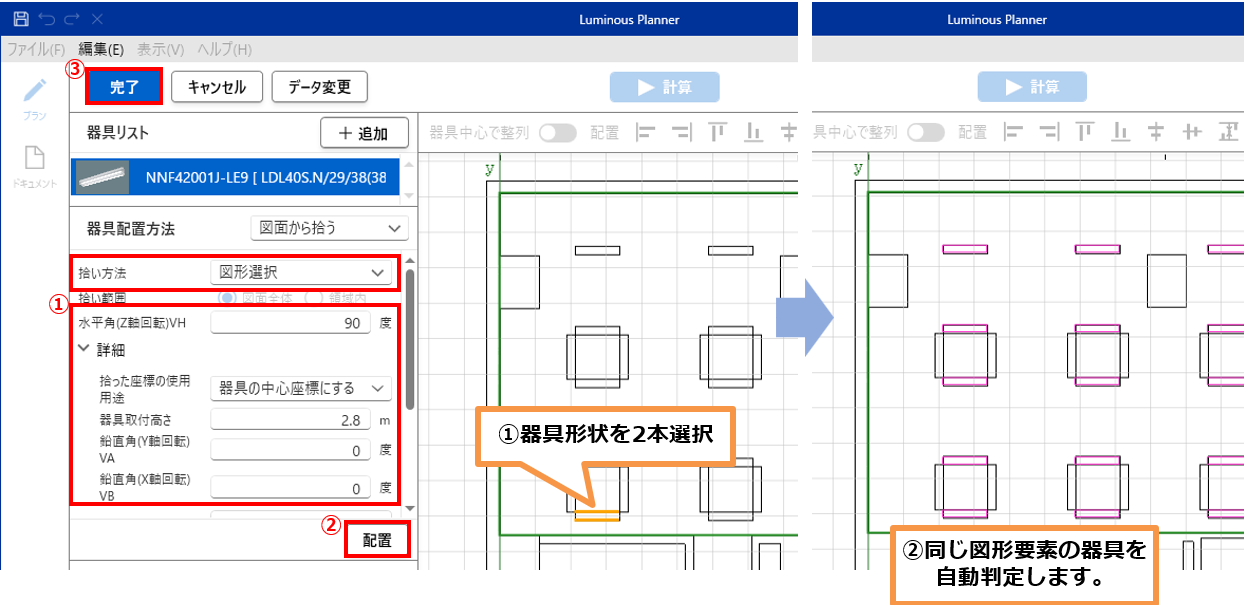
Task: Click align left icon in left toolbar
Action: tap(647, 132)
